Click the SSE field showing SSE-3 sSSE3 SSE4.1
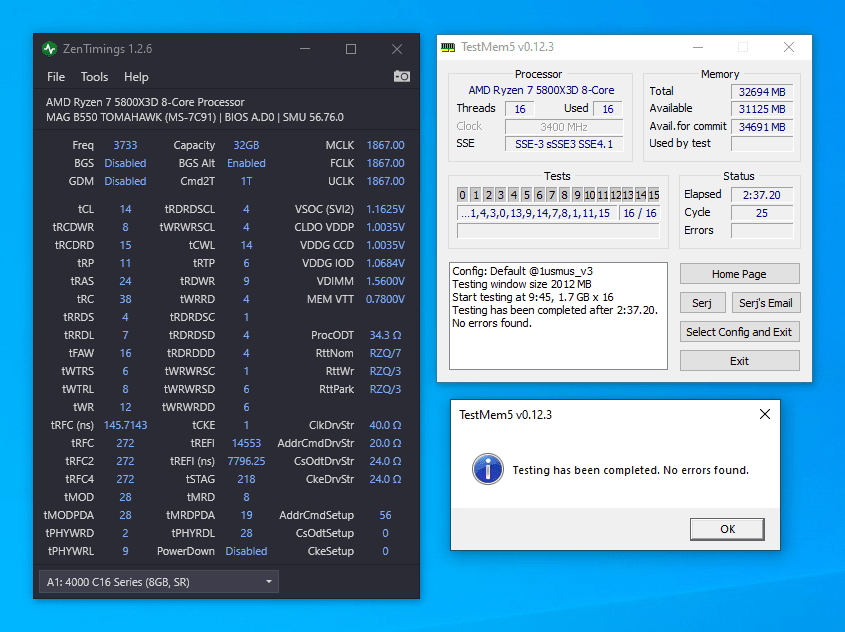 pos(564,144)
